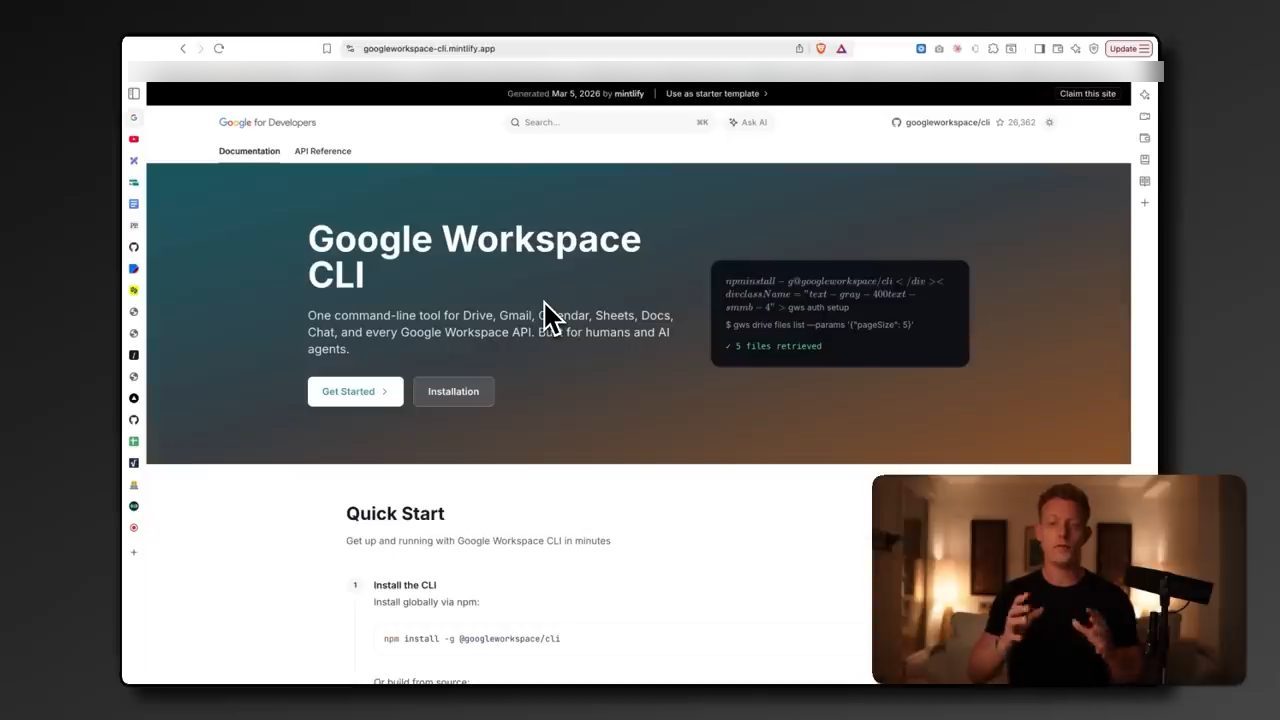The width and height of the screenshot is (1280, 720).
Task: Switch to the Documentation tab
Action: tap(249, 151)
